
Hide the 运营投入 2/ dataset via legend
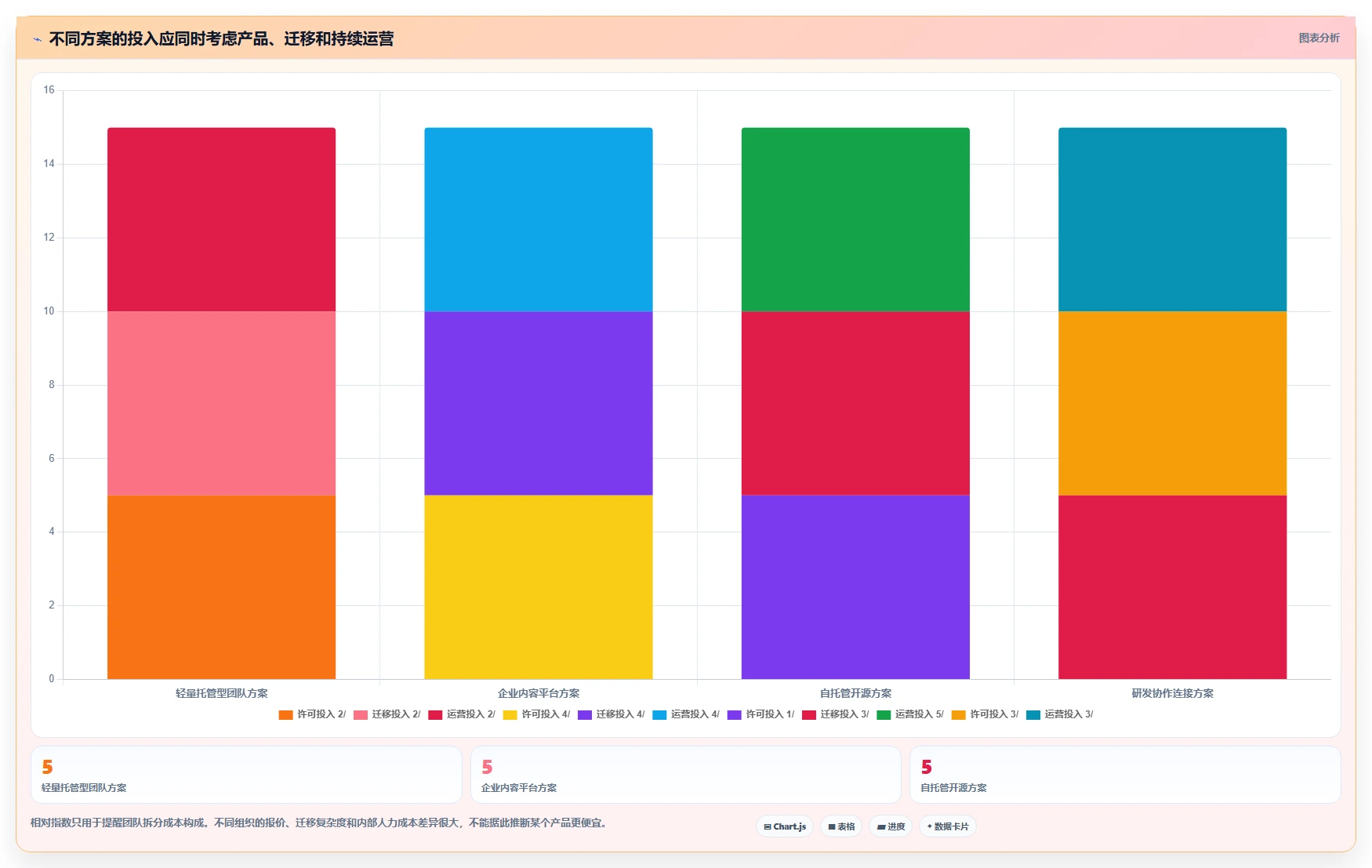[x=462, y=714]
